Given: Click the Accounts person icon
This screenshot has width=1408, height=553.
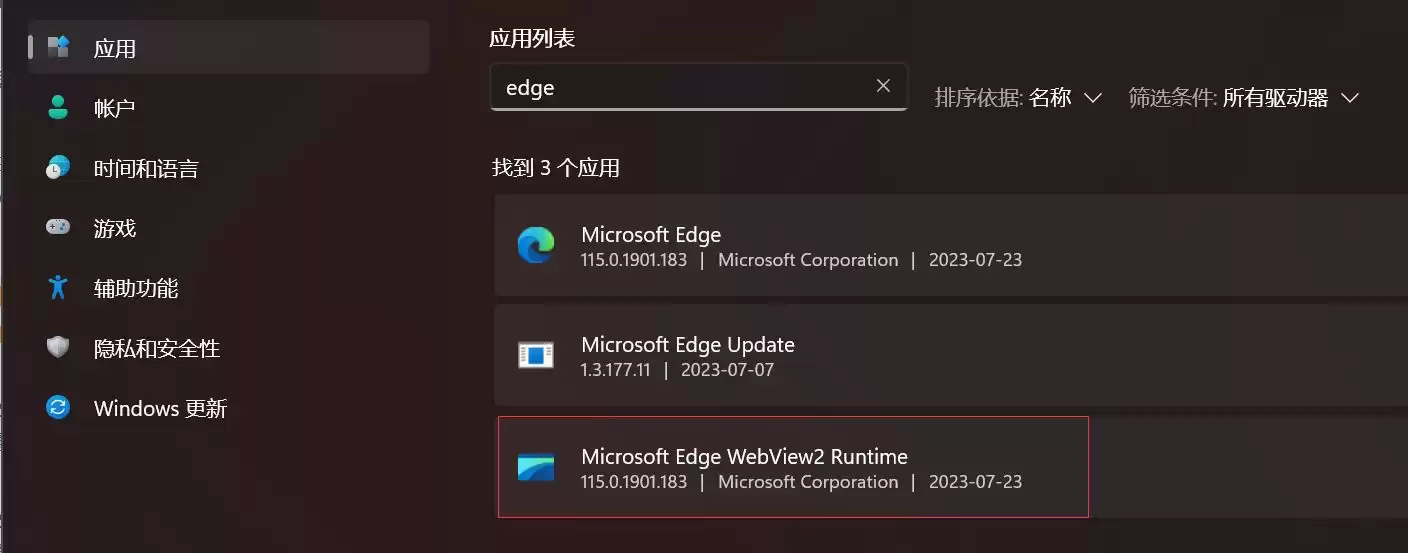Looking at the screenshot, I should tap(58, 108).
